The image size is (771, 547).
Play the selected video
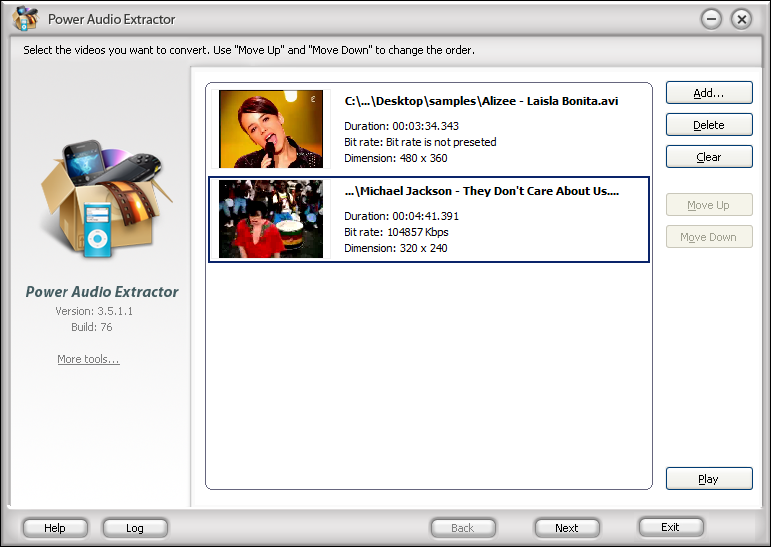coord(709,479)
